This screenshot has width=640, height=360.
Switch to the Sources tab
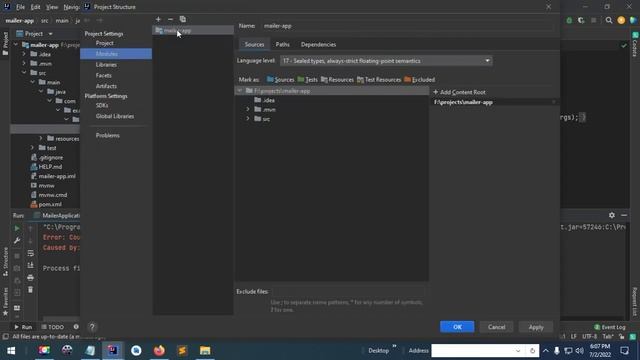click(254, 44)
